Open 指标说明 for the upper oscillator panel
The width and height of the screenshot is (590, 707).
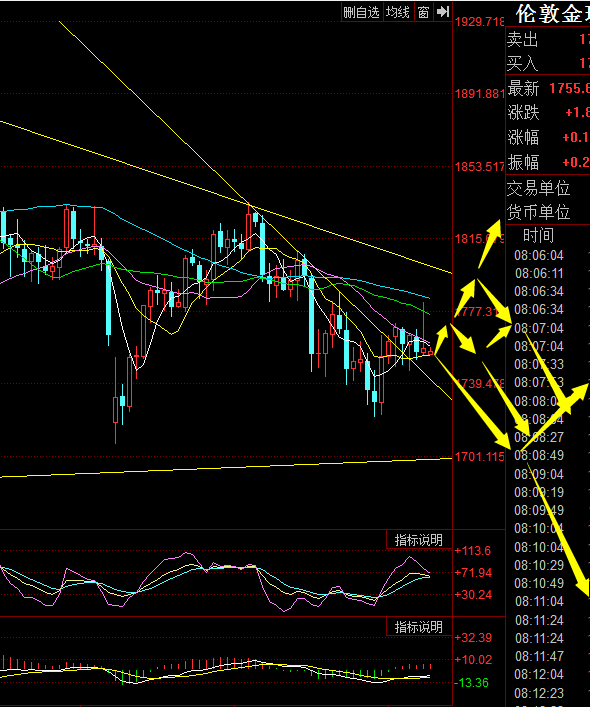pos(419,540)
